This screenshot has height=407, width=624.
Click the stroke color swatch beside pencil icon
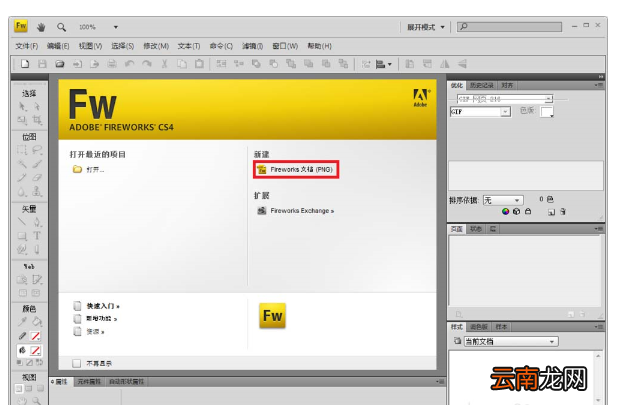coord(36,336)
